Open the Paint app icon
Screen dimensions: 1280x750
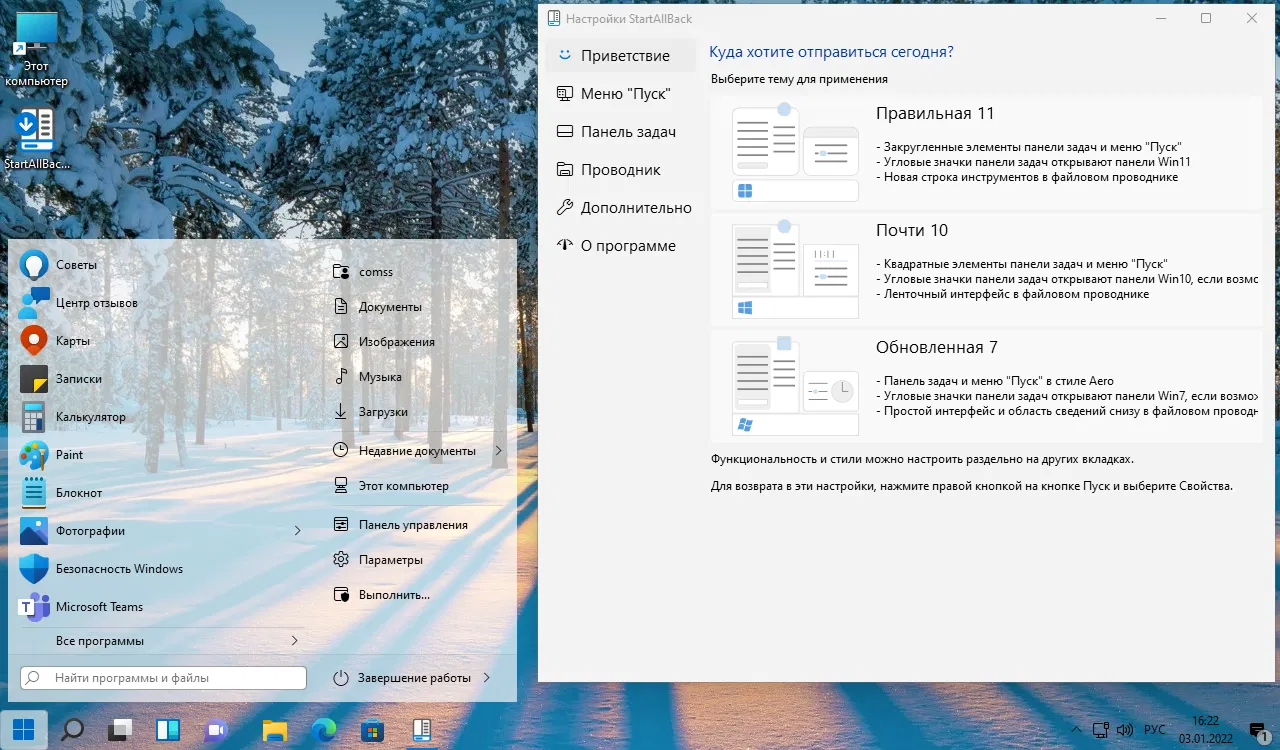click(35, 455)
